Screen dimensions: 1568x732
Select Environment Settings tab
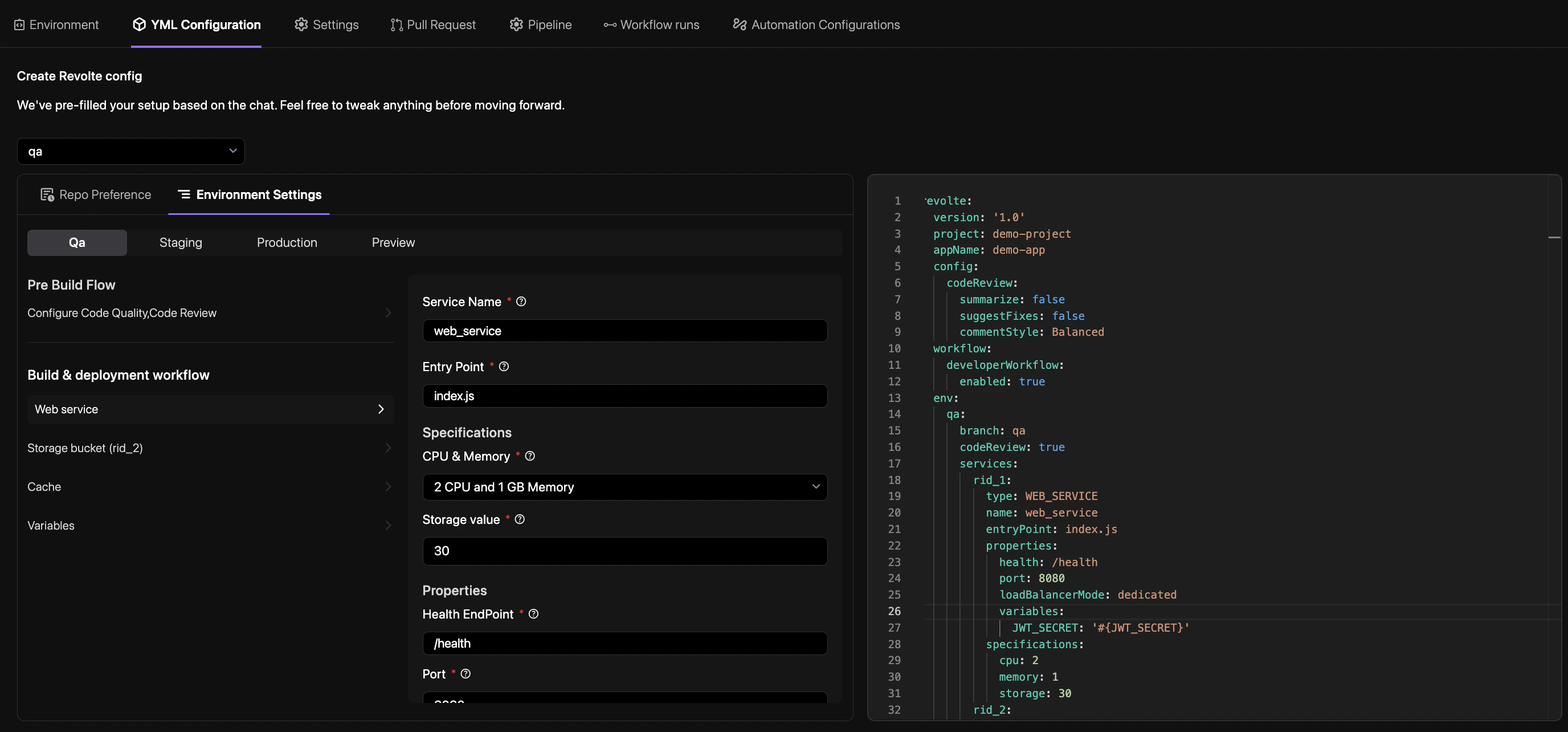(249, 194)
